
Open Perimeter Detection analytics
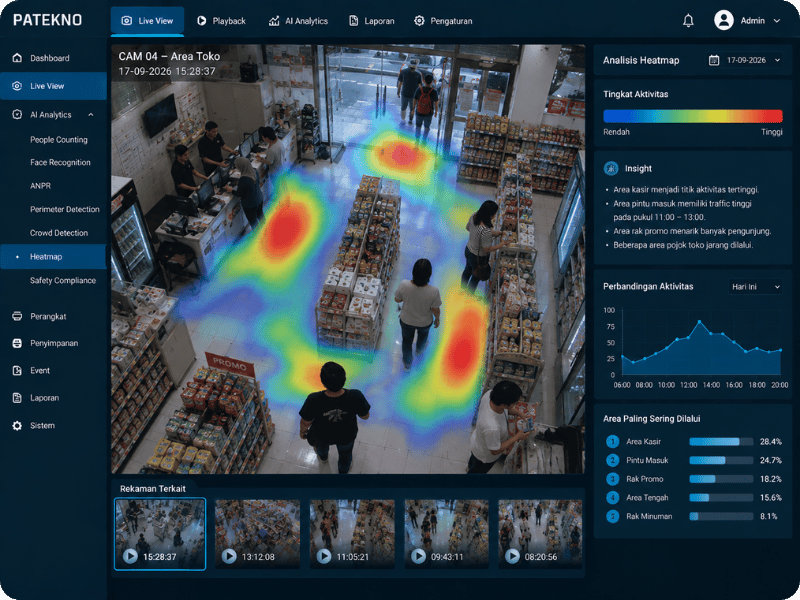click(x=65, y=209)
